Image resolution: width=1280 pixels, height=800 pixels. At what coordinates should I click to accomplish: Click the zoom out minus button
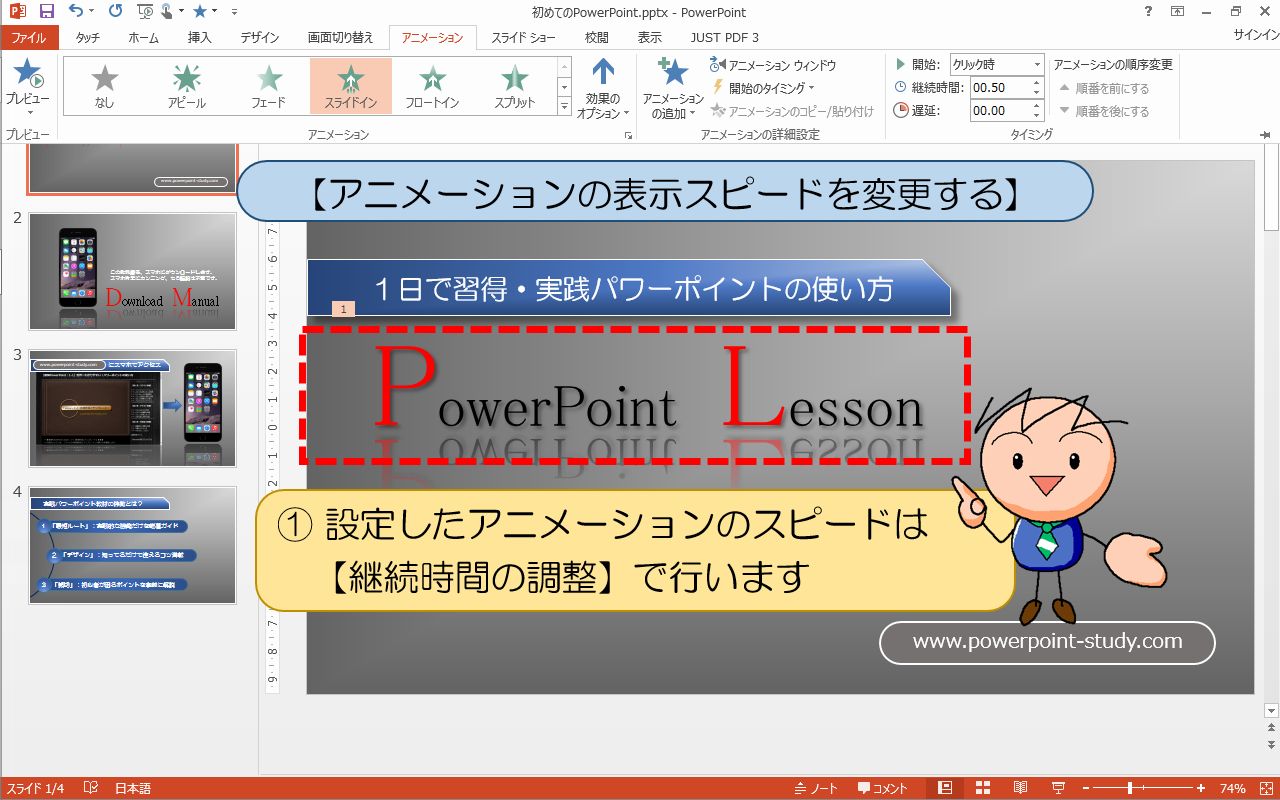point(1085,788)
